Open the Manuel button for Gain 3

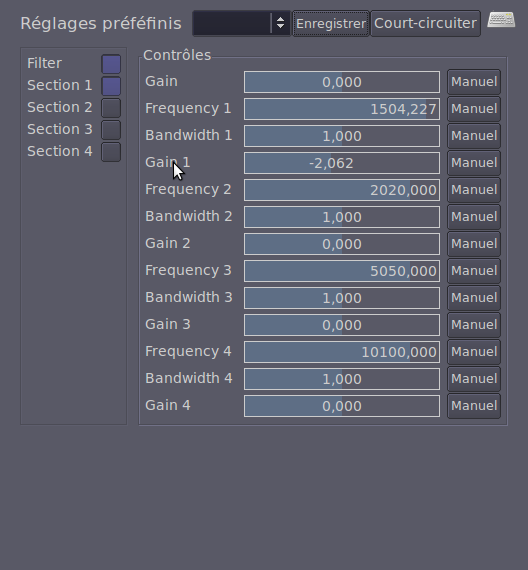474,325
